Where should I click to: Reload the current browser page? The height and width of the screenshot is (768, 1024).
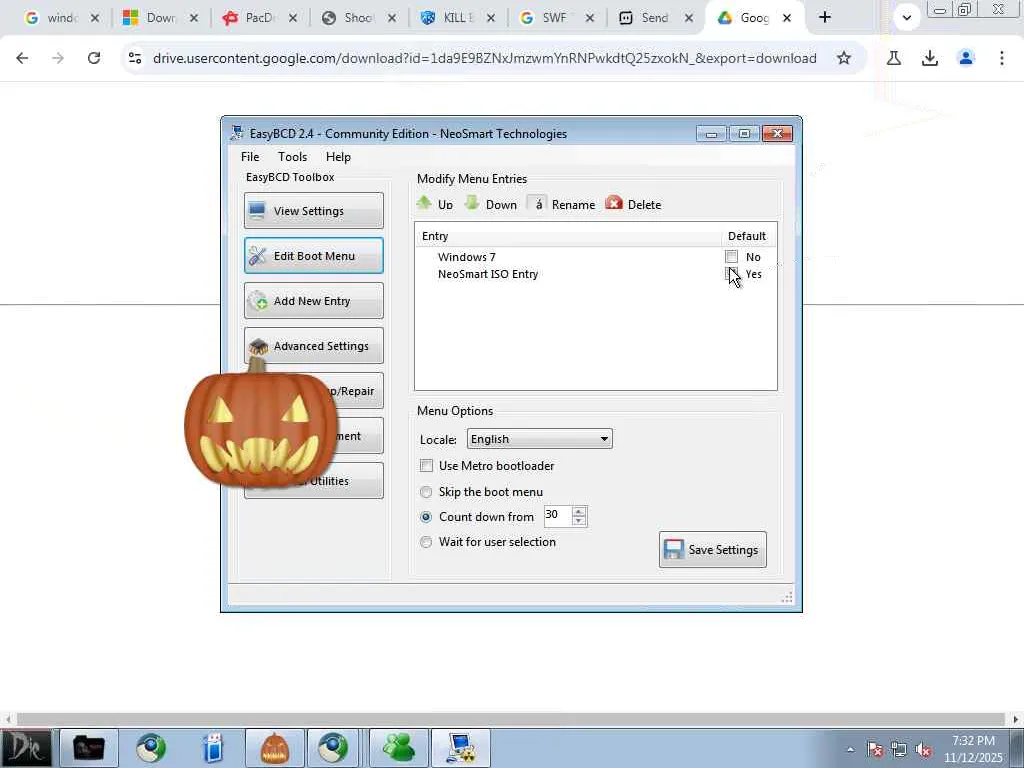94,58
